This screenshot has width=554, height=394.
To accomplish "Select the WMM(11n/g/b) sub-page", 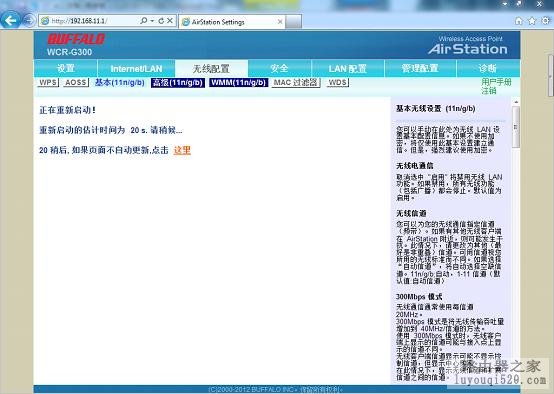I will 238,82.
